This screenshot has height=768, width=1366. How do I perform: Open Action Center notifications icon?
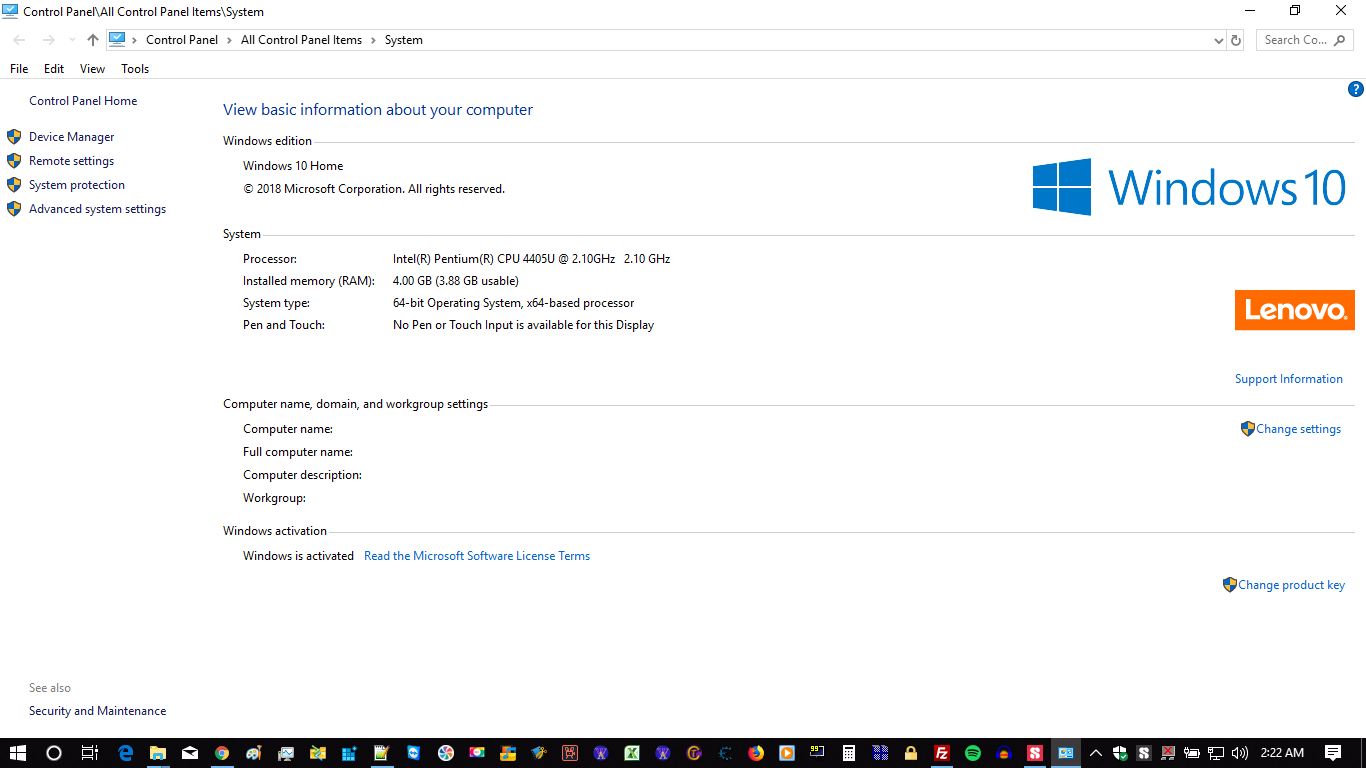pyautogui.click(x=1333, y=753)
